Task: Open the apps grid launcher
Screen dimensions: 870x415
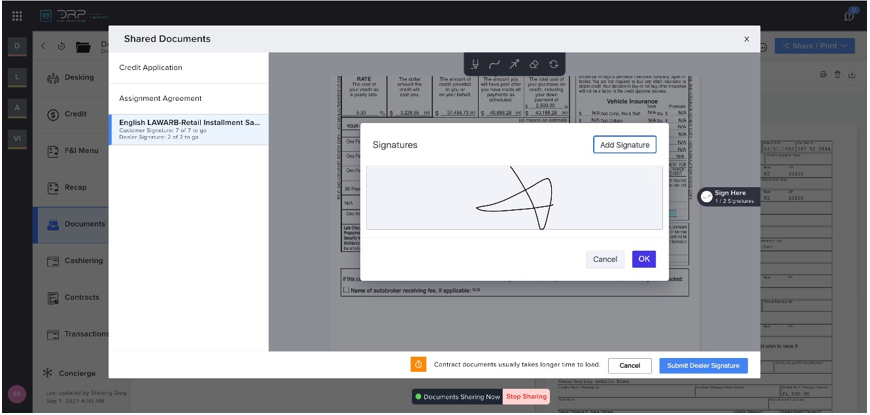Action: coord(17,16)
